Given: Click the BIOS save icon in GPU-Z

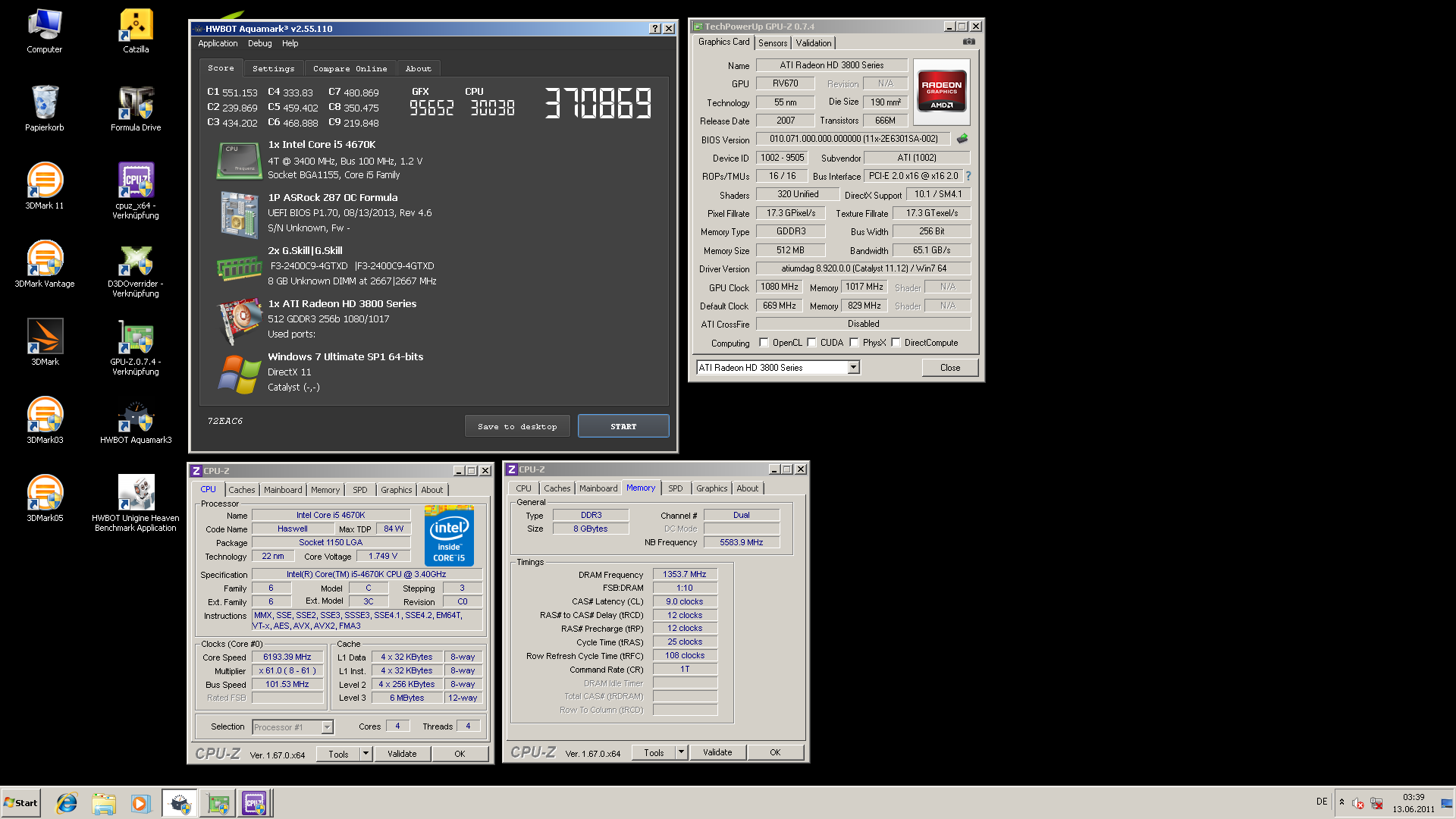Looking at the screenshot, I should click(962, 139).
